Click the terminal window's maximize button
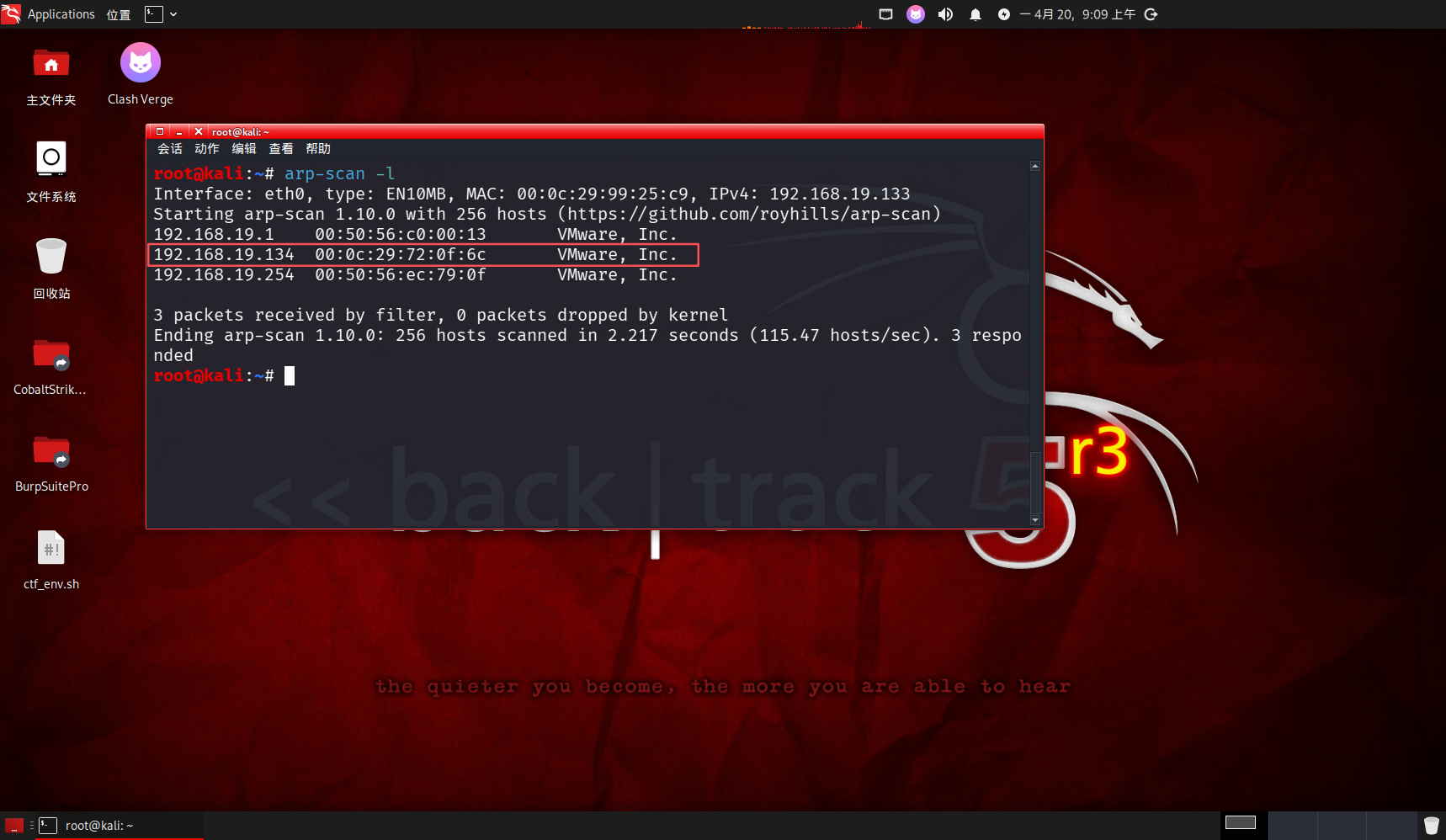 [x=160, y=131]
